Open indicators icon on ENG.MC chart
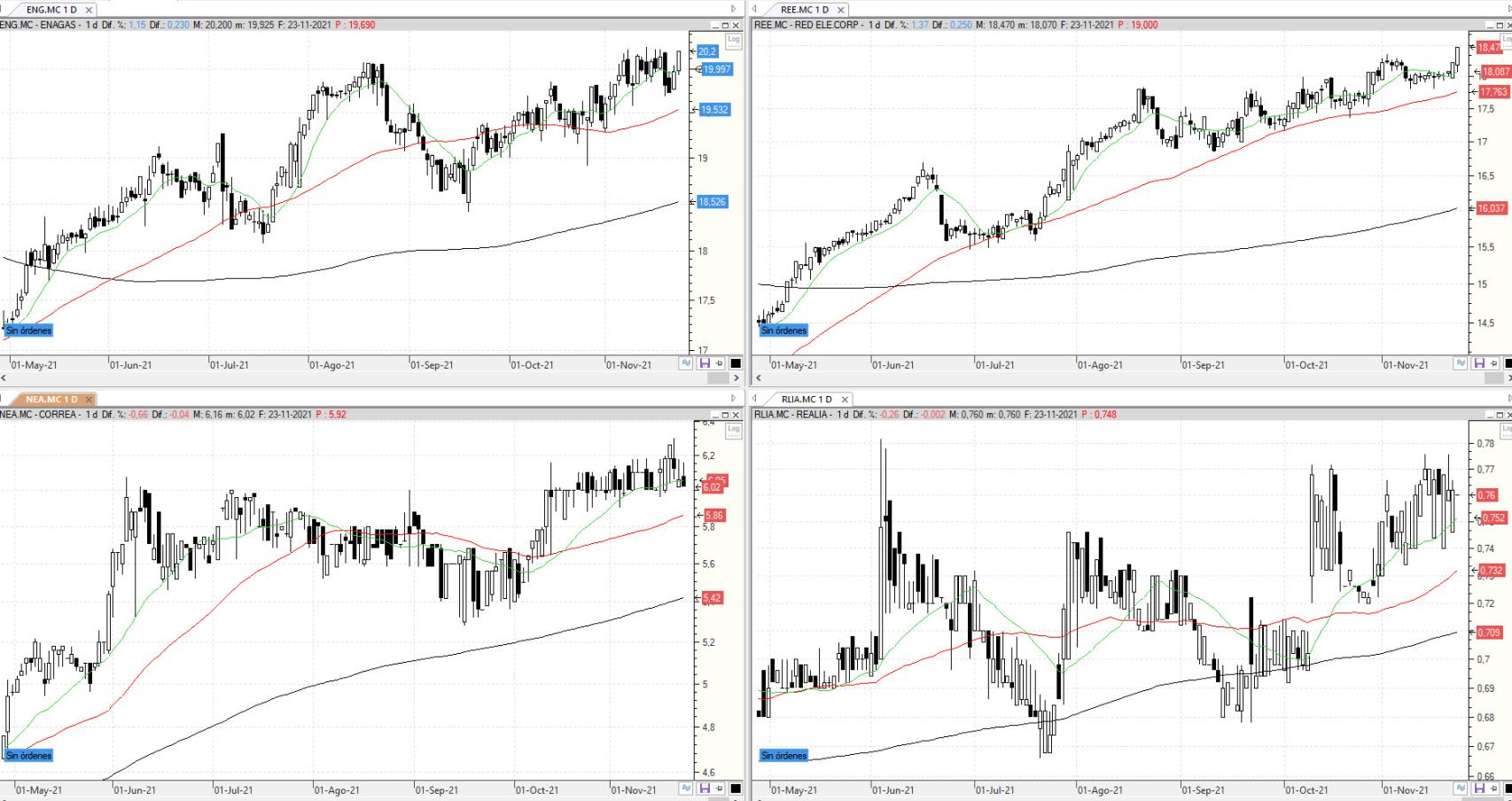The image size is (1512, 801). (x=687, y=363)
